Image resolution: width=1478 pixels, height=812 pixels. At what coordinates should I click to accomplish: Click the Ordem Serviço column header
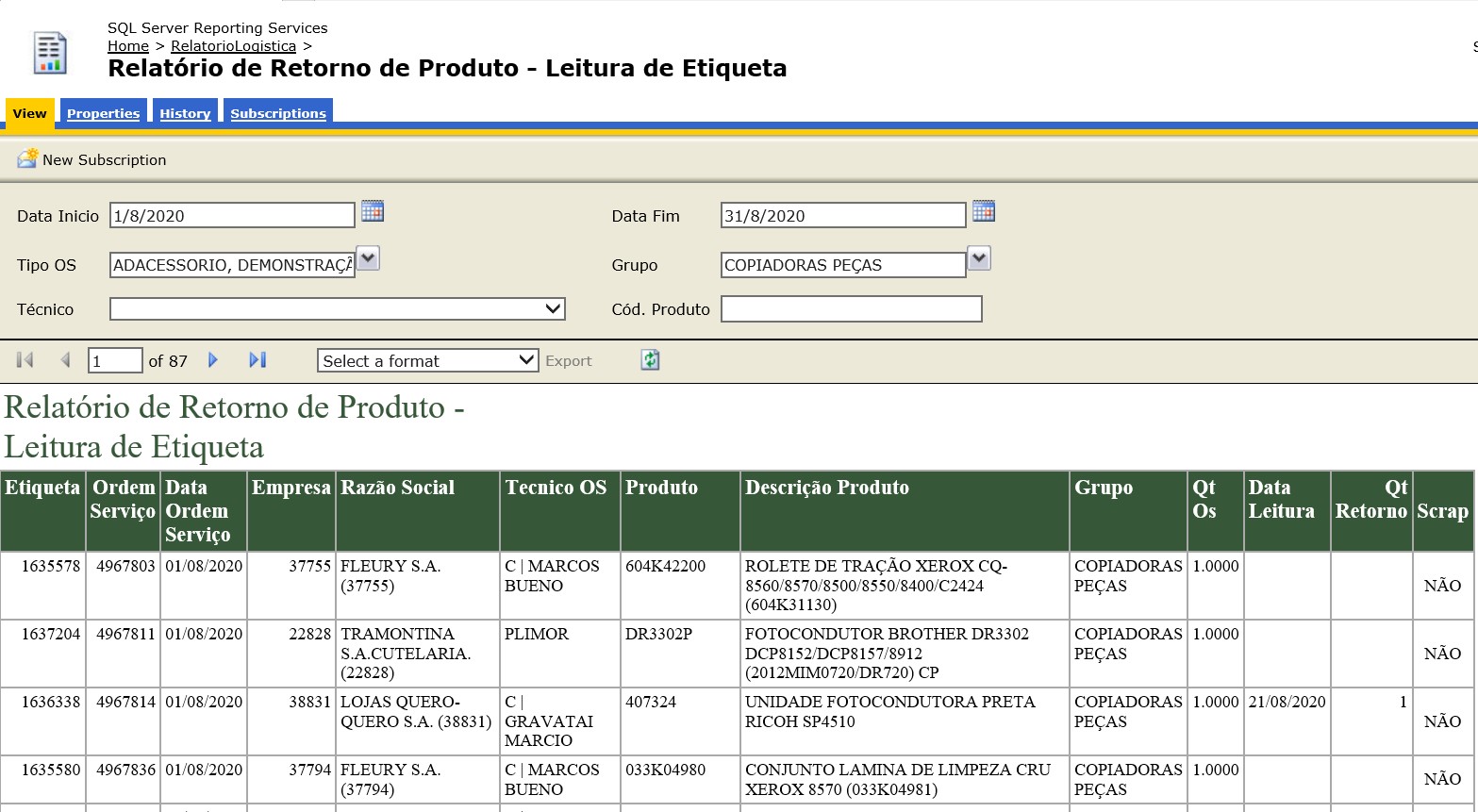pos(124,511)
